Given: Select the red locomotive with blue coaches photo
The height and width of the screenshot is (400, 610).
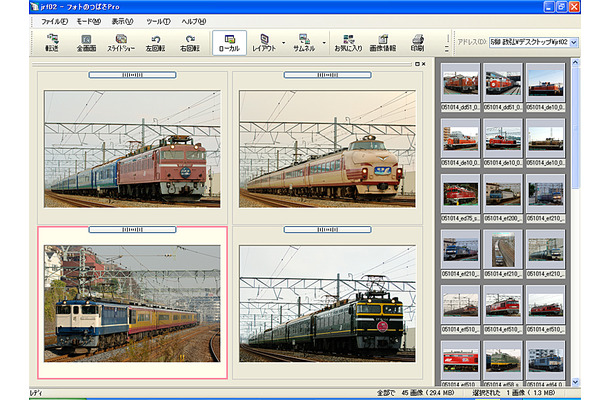Looking at the screenshot, I should click(132, 149).
